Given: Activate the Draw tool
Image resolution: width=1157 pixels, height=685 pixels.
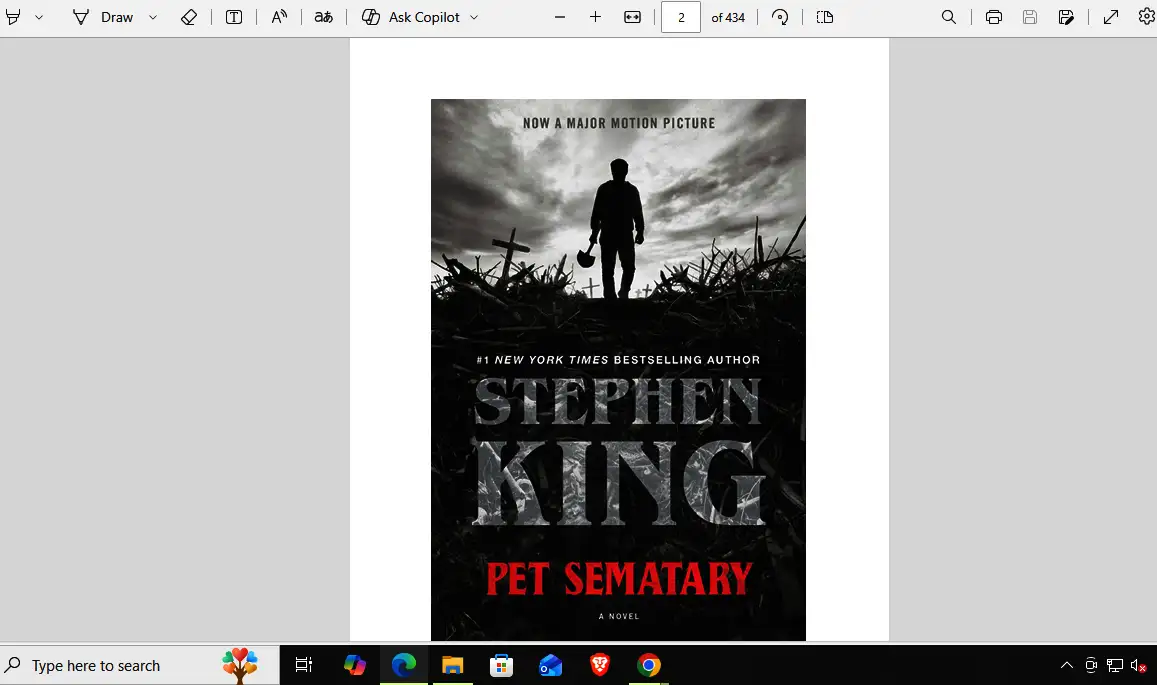Looking at the screenshot, I should (x=103, y=17).
